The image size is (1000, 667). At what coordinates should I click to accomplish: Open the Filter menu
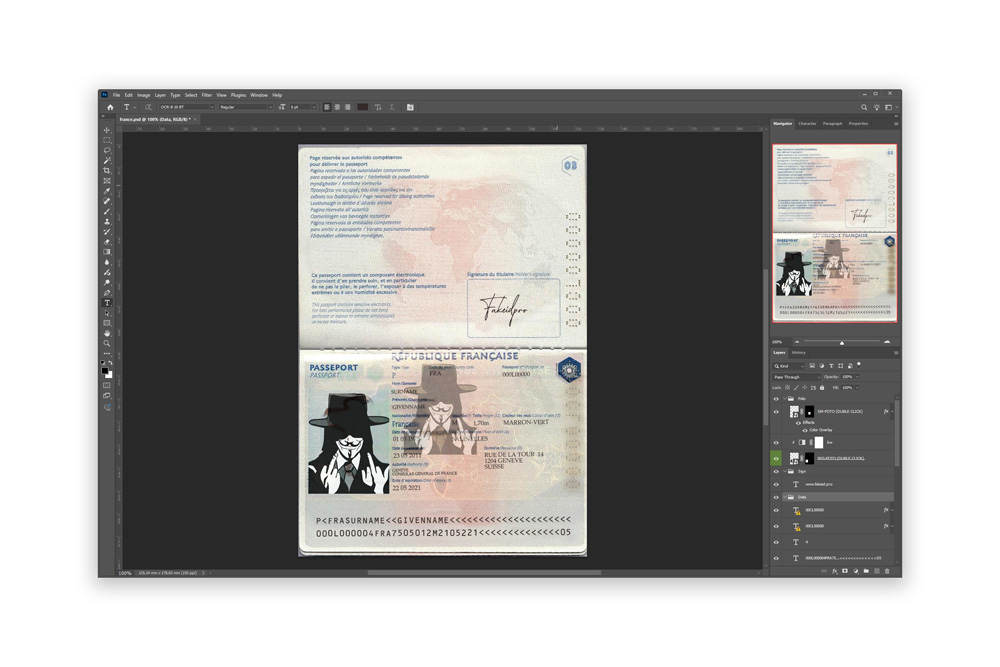pos(209,94)
